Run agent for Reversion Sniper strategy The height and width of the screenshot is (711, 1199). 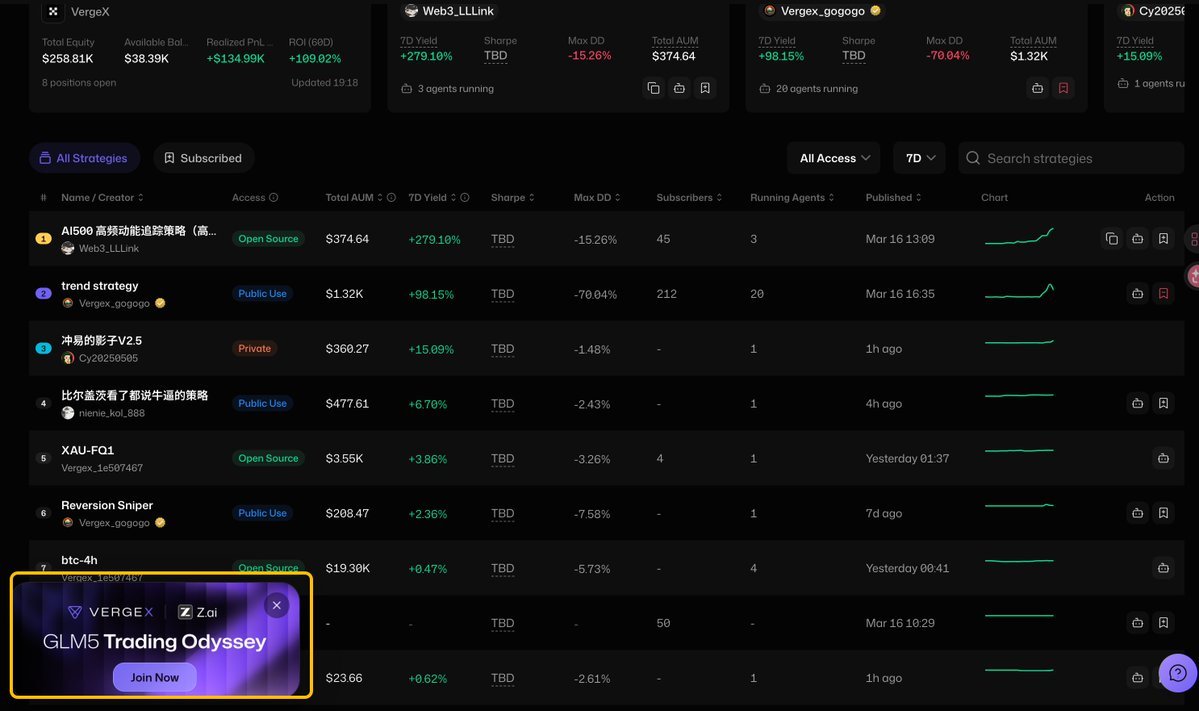tap(1138, 513)
